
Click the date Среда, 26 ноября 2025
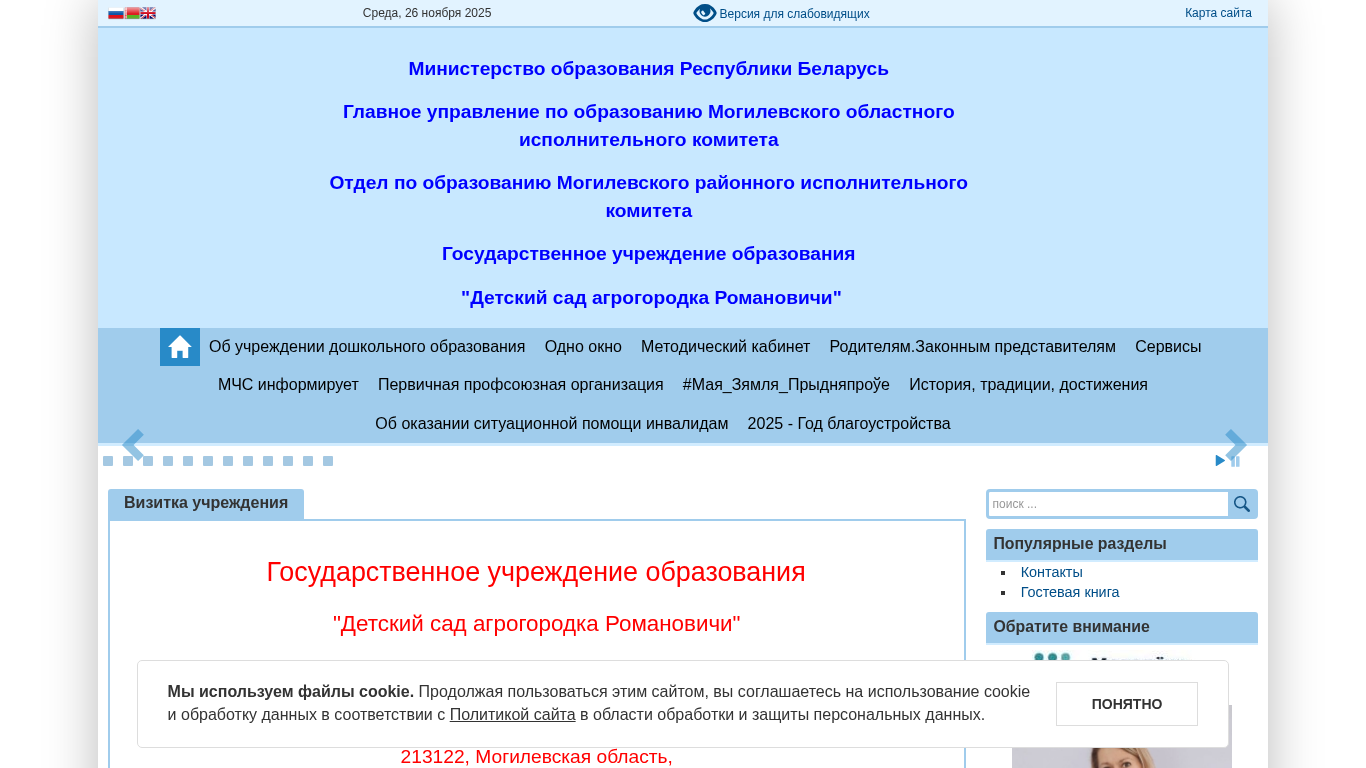tap(427, 13)
